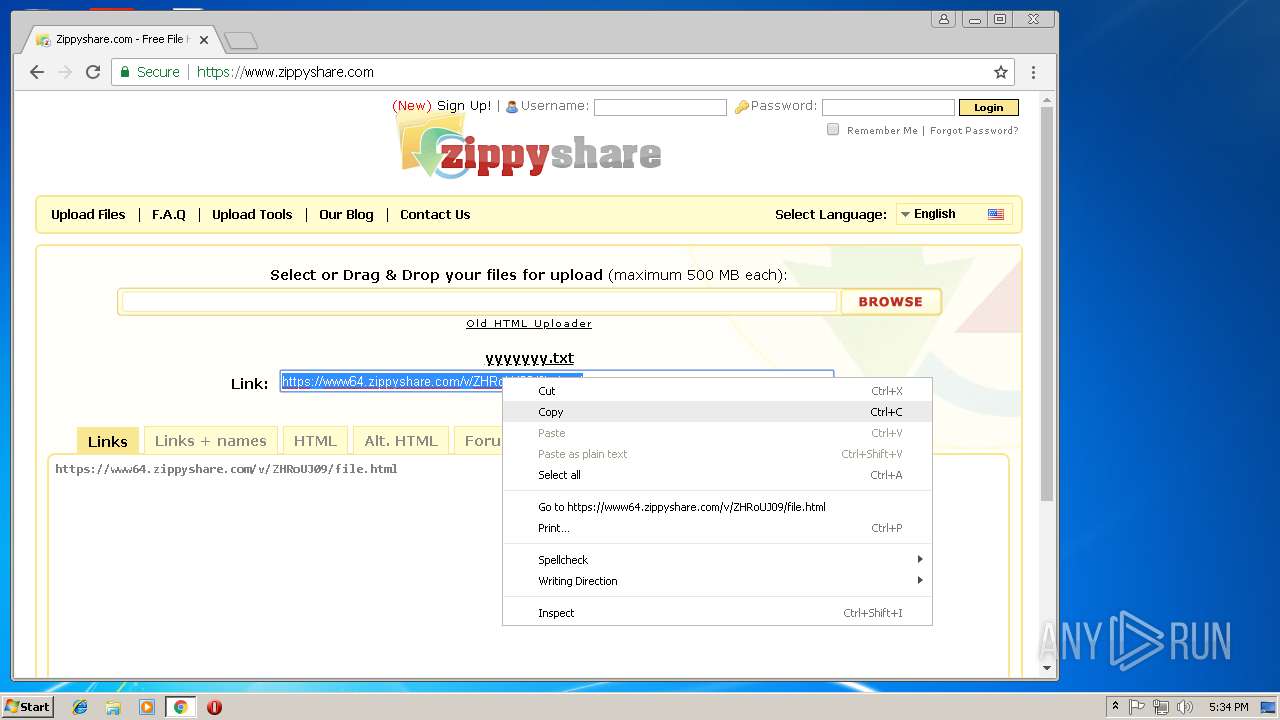Choose Select all in context menu
Image resolution: width=1280 pixels, height=720 pixels.
point(717,475)
